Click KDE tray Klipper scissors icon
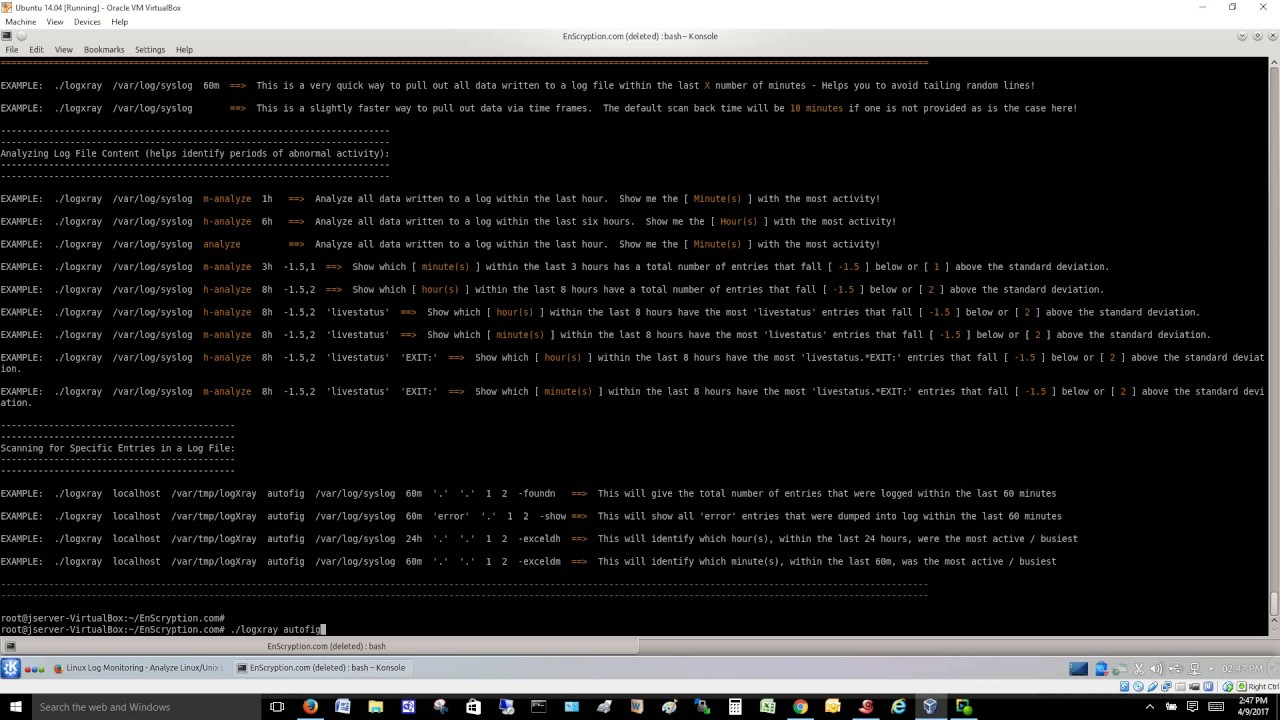Viewport: 1280px width, 720px height. [1139, 668]
